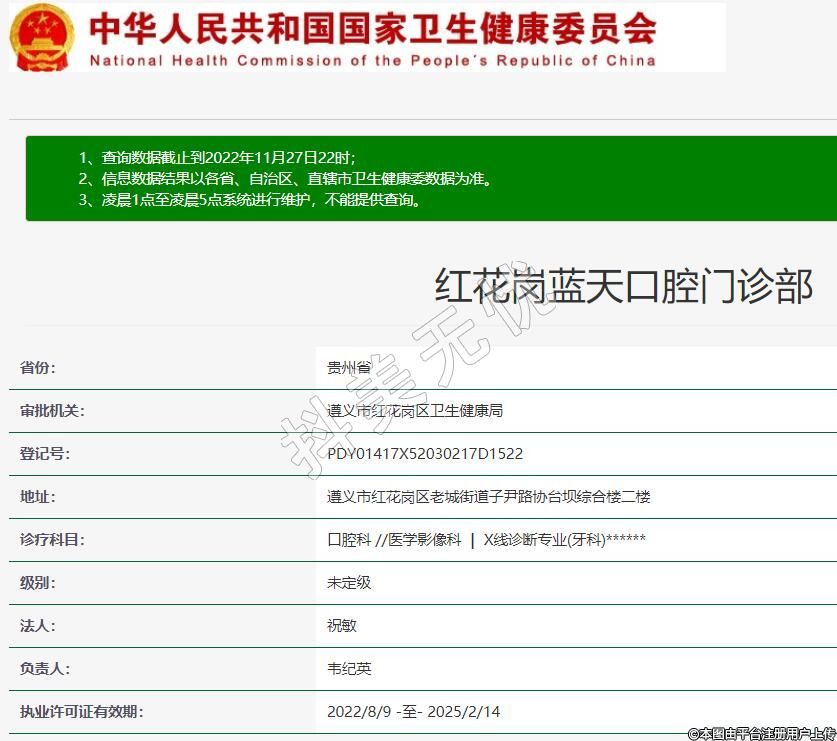Click the clinic name heading 红花岗蓝天口腔门诊部
The image size is (837, 741).
tap(623, 287)
